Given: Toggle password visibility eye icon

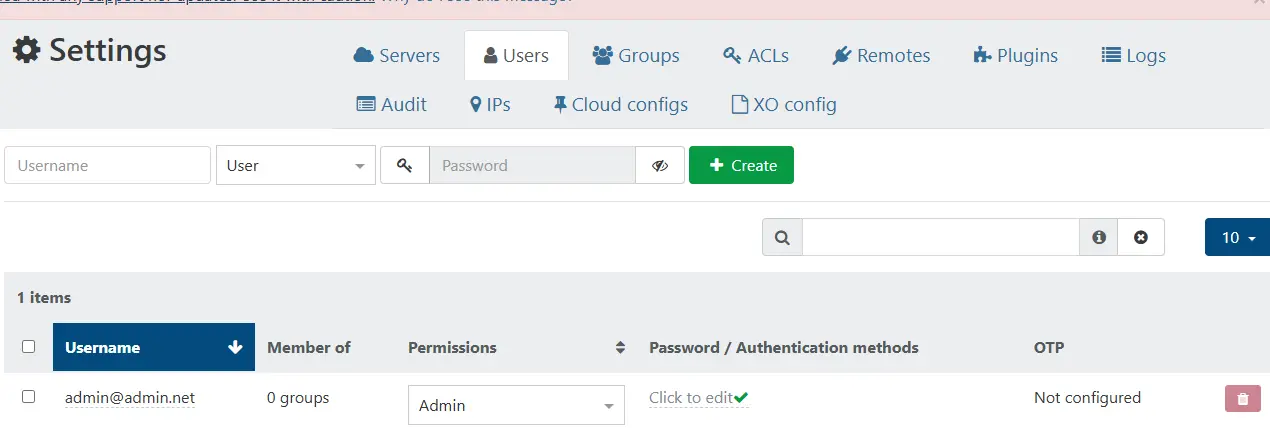Looking at the screenshot, I should pyautogui.click(x=660, y=165).
